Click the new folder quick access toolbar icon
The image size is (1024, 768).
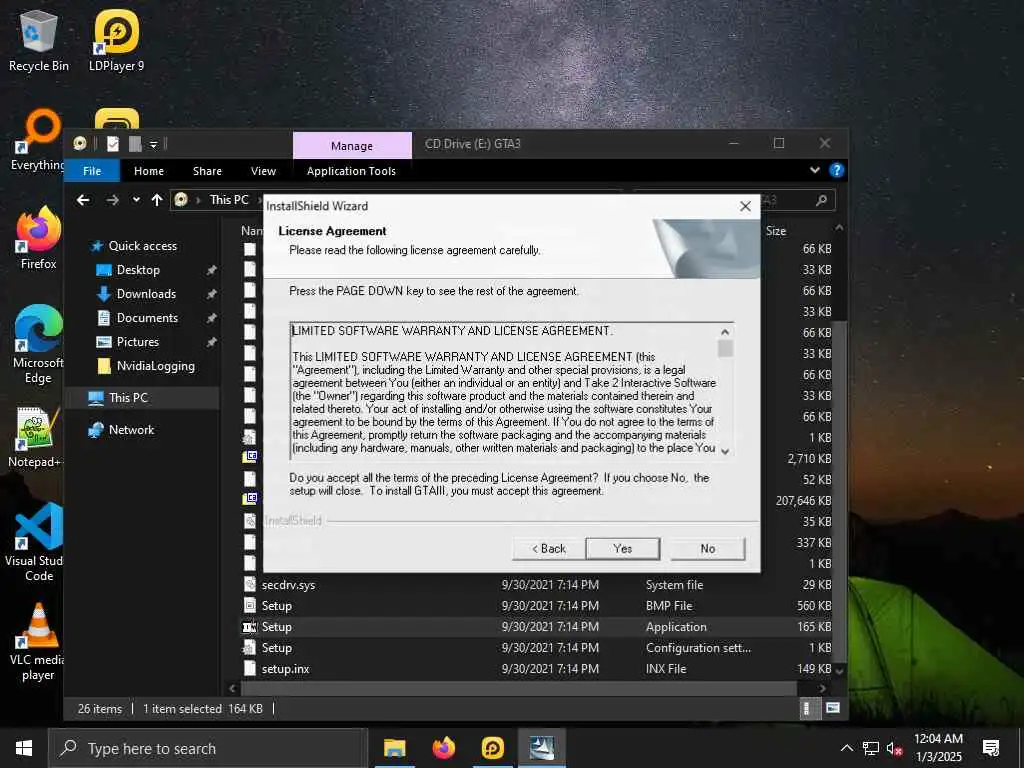(135, 144)
